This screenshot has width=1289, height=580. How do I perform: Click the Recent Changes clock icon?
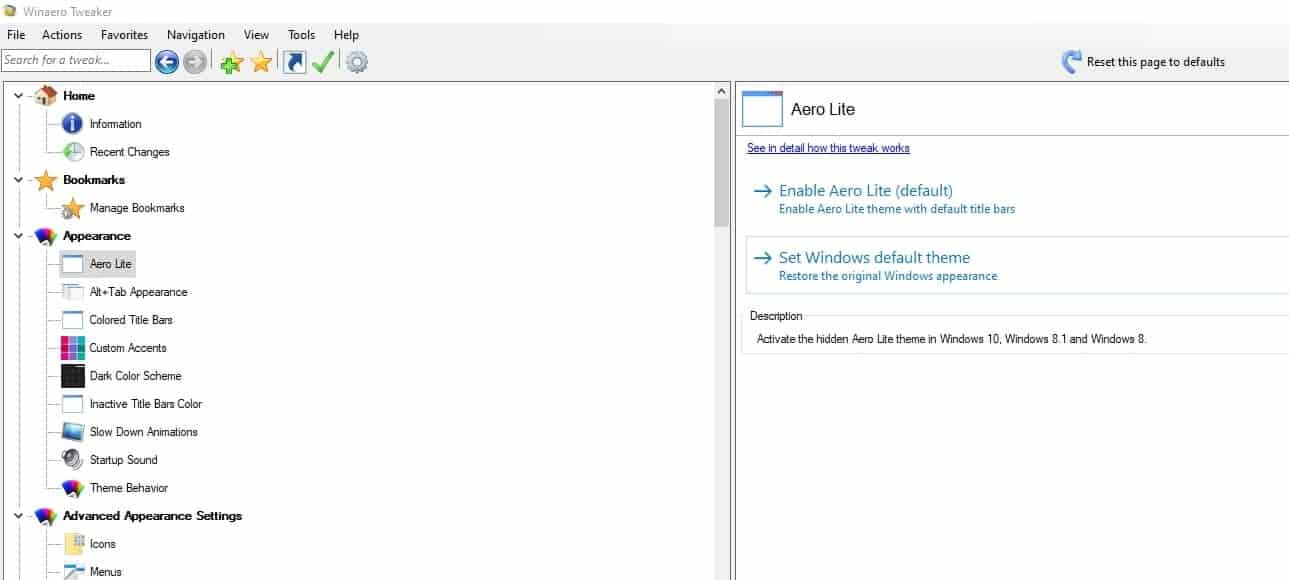[72, 152]
